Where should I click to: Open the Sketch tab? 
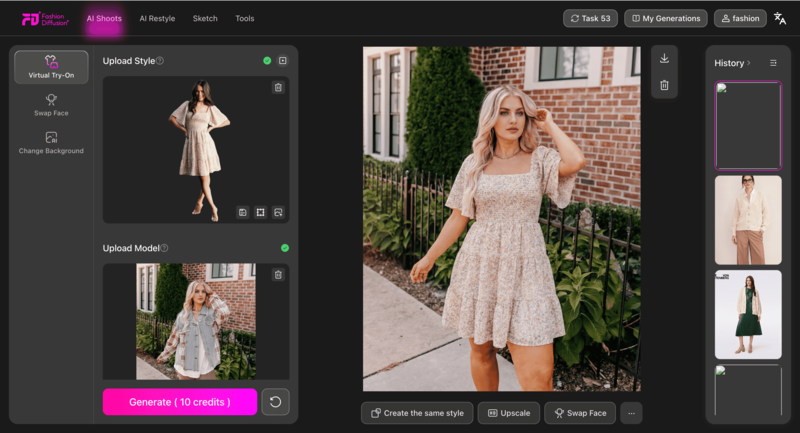pos(205,18)
